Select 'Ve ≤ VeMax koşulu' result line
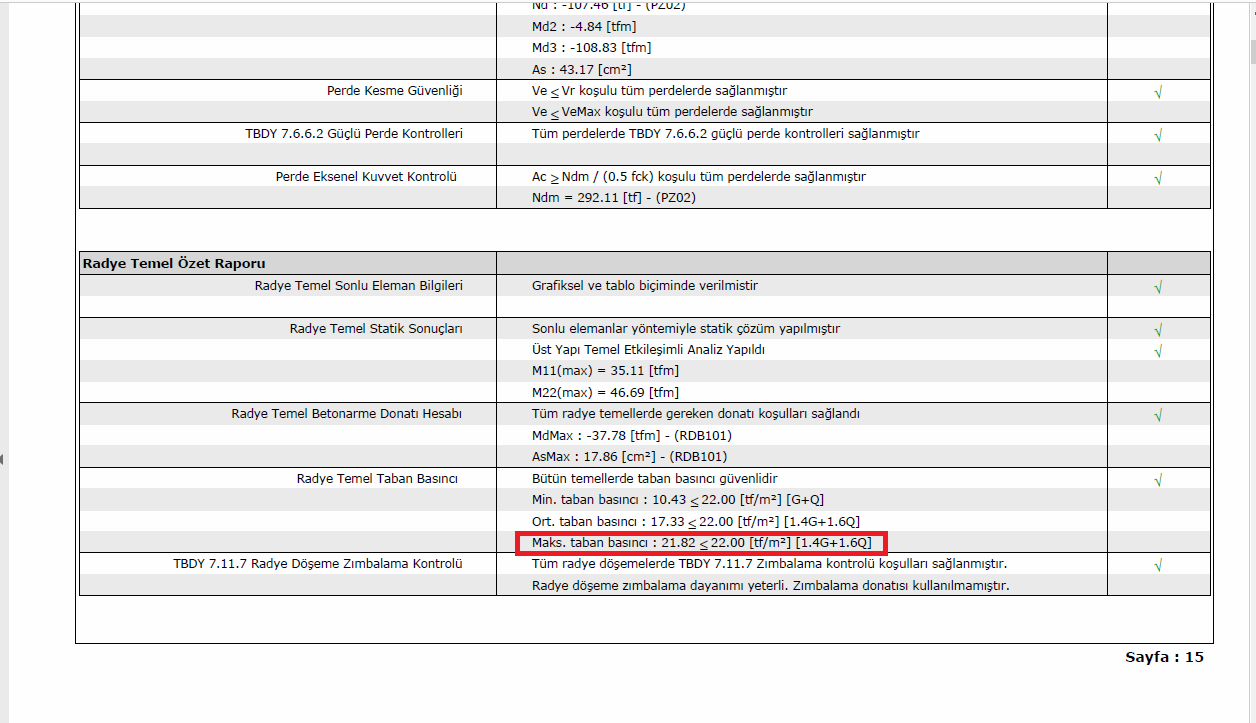Viewport: 1256px width, 723px height. 672,112
